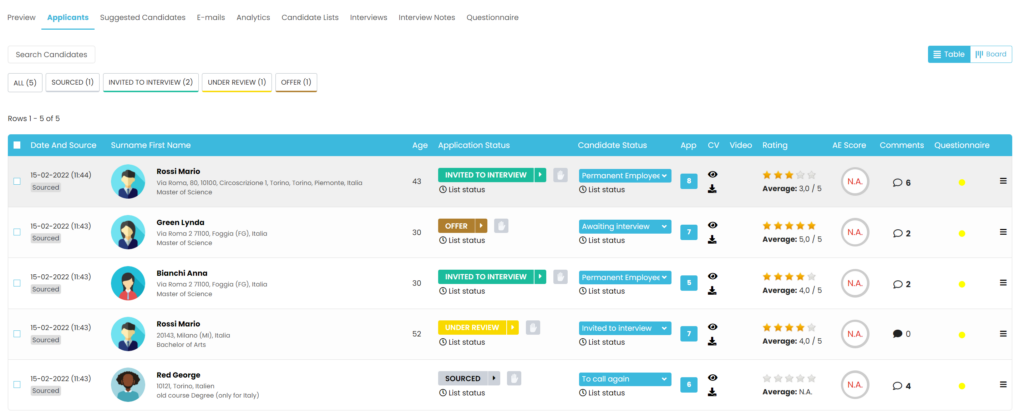This screenshot has height=419, width=1024.
Task: Go to the Preview tab
Action: pyautogui.click(x=22, y=18)
